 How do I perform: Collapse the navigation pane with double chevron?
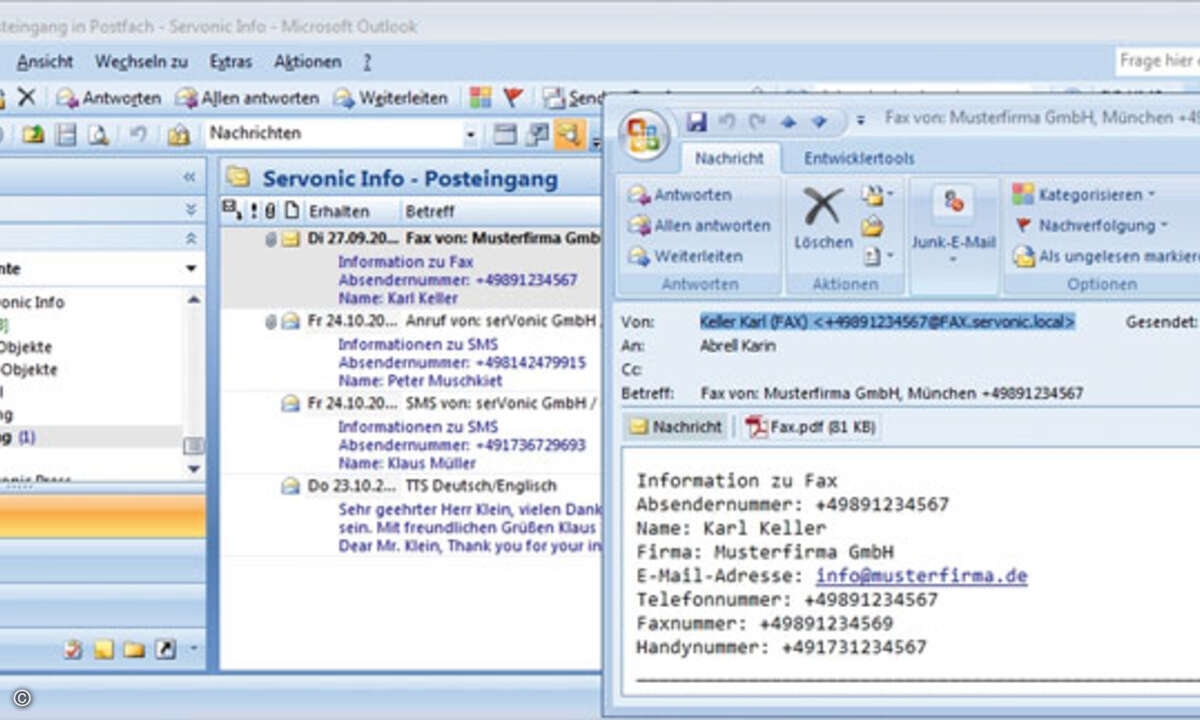(189, 177)
